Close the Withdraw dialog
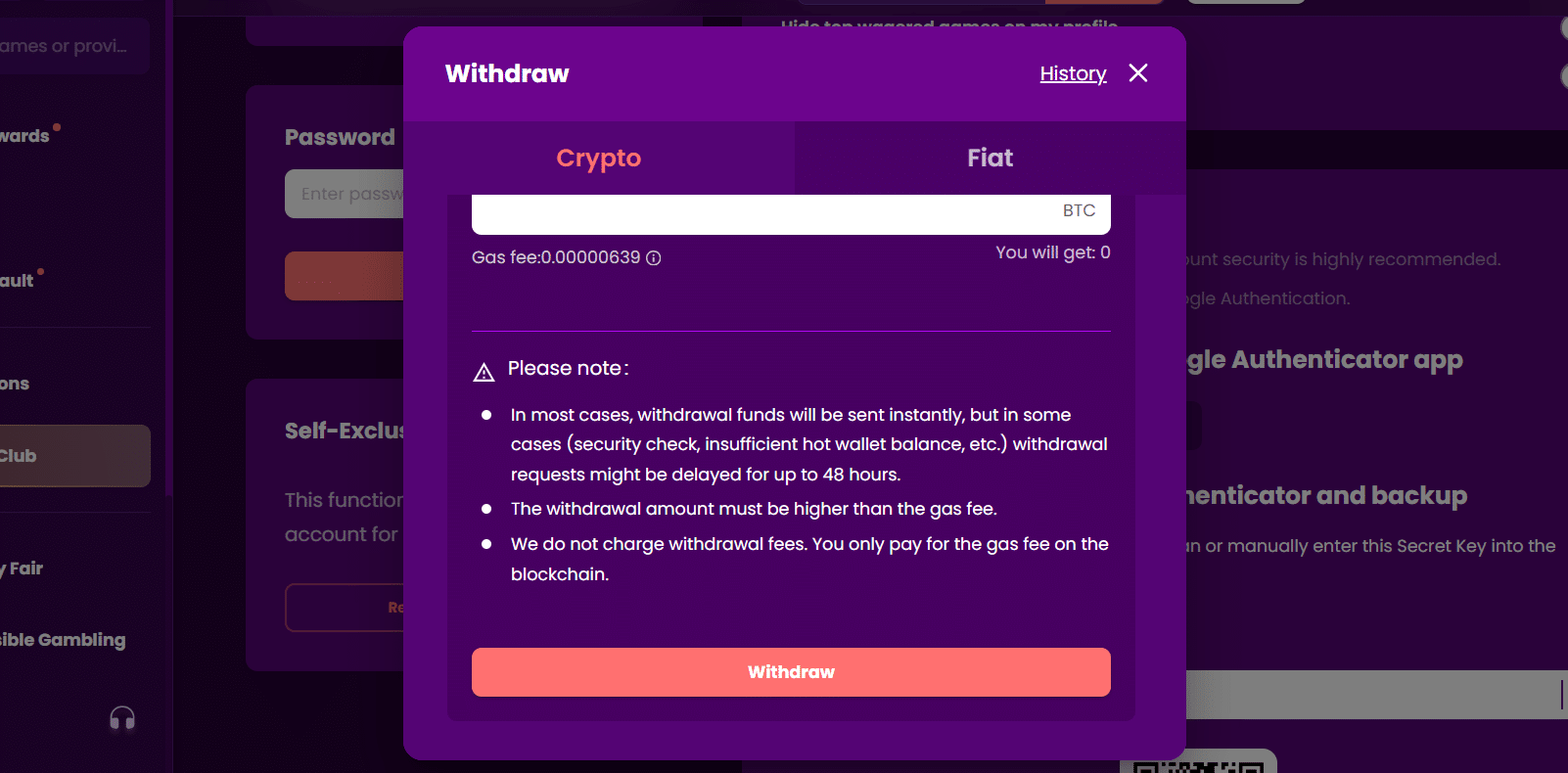 (x=1138, y=72)
